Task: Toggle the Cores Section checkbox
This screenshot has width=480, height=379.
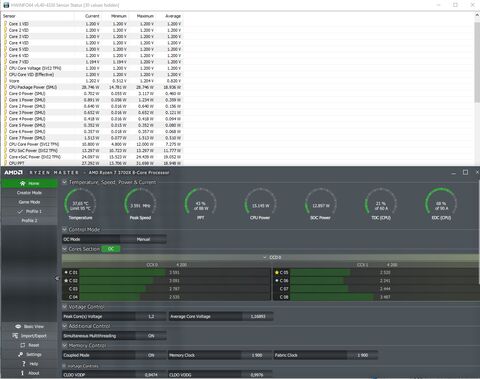Action: 65,249
